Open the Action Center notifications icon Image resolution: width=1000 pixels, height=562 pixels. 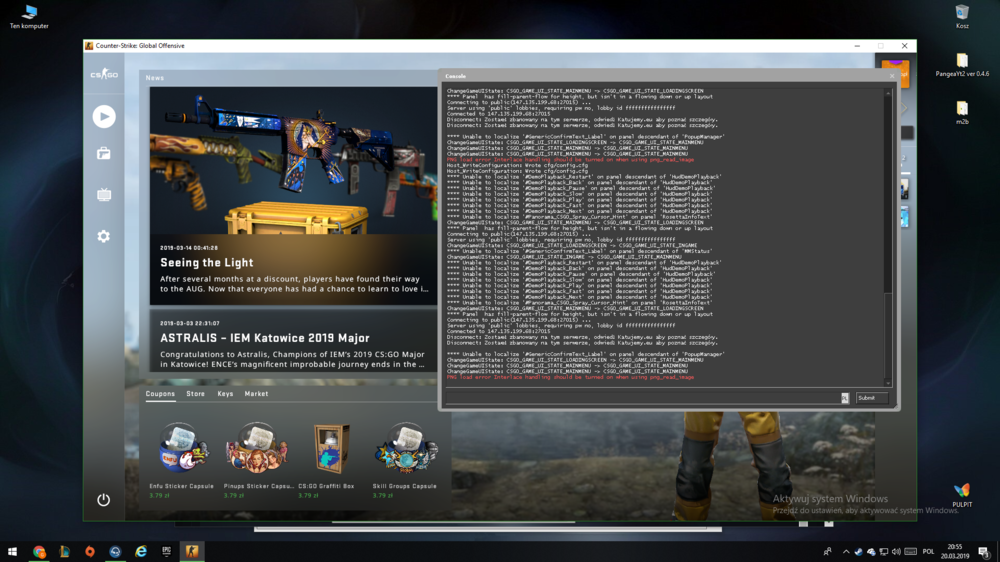[x=985, y=551]
